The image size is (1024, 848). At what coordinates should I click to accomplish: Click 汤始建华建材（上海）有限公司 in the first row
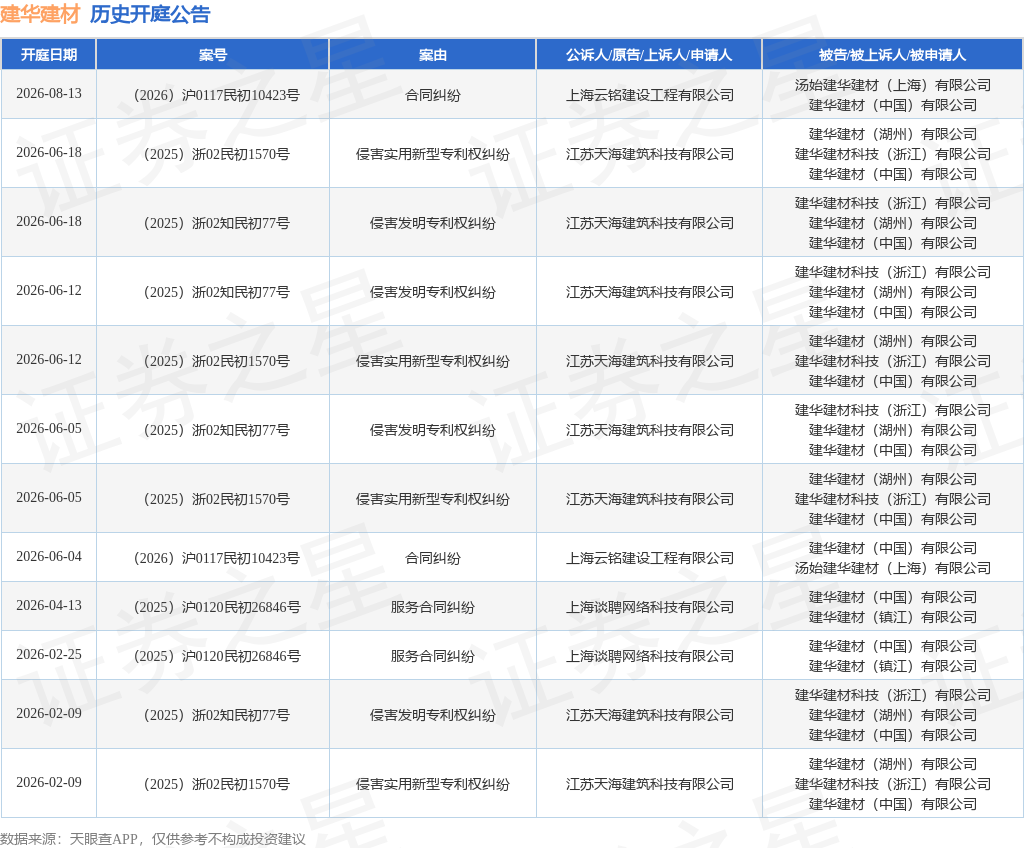point(893,85)
